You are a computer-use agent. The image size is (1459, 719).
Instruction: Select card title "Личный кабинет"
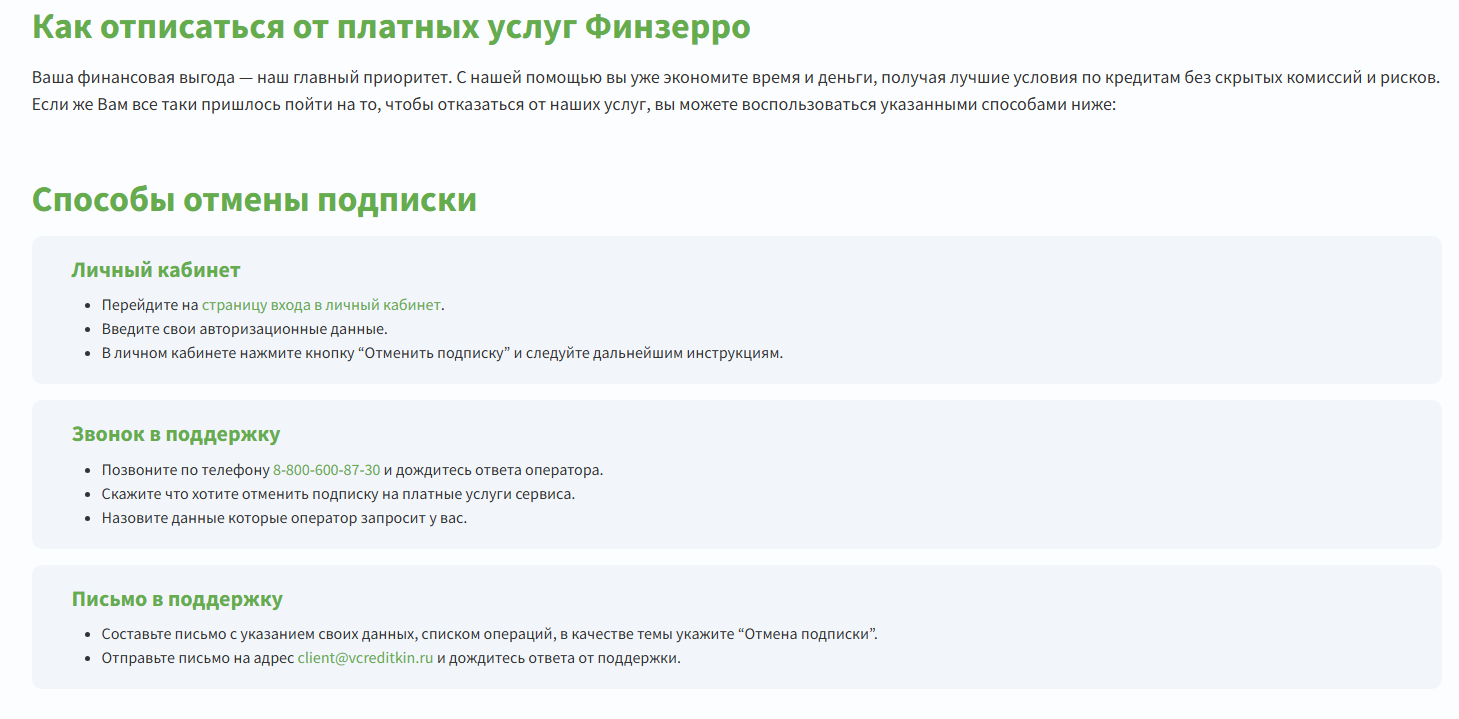point(156,270)
